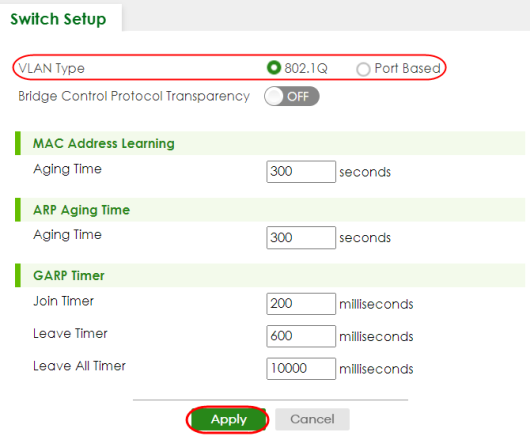Image resolution: width=530 pixels, height=436 pixels.
Task: Toggle the Bridge Control Protocol Transparency switch
Action: pos(291,96)
